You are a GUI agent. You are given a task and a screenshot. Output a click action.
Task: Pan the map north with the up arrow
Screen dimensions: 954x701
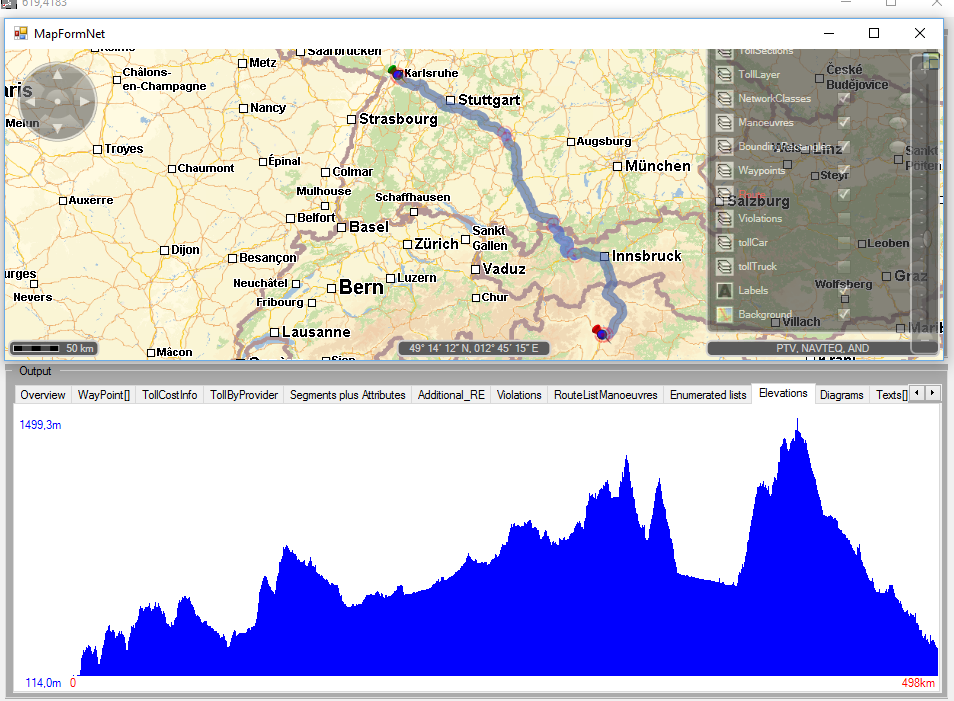coord(57,74)
